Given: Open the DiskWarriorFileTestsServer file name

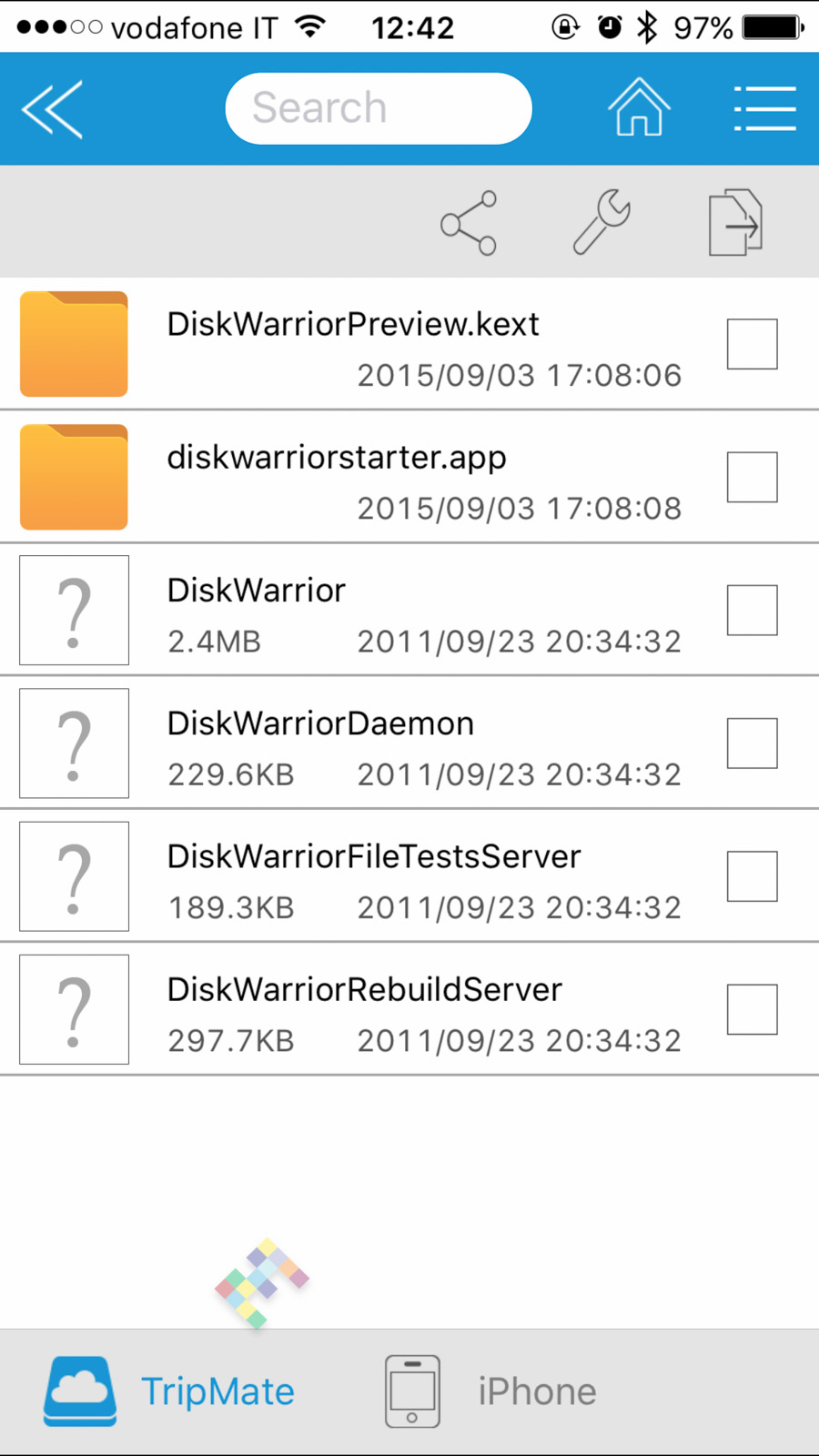Looking at the screenshot, I should 374,856.
